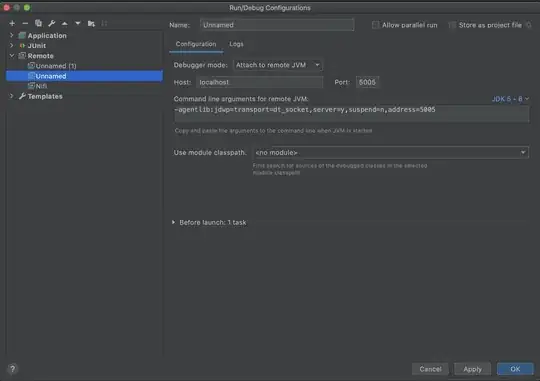
Task: Expand Before launch: 1 task section
Action: point(173,223)
